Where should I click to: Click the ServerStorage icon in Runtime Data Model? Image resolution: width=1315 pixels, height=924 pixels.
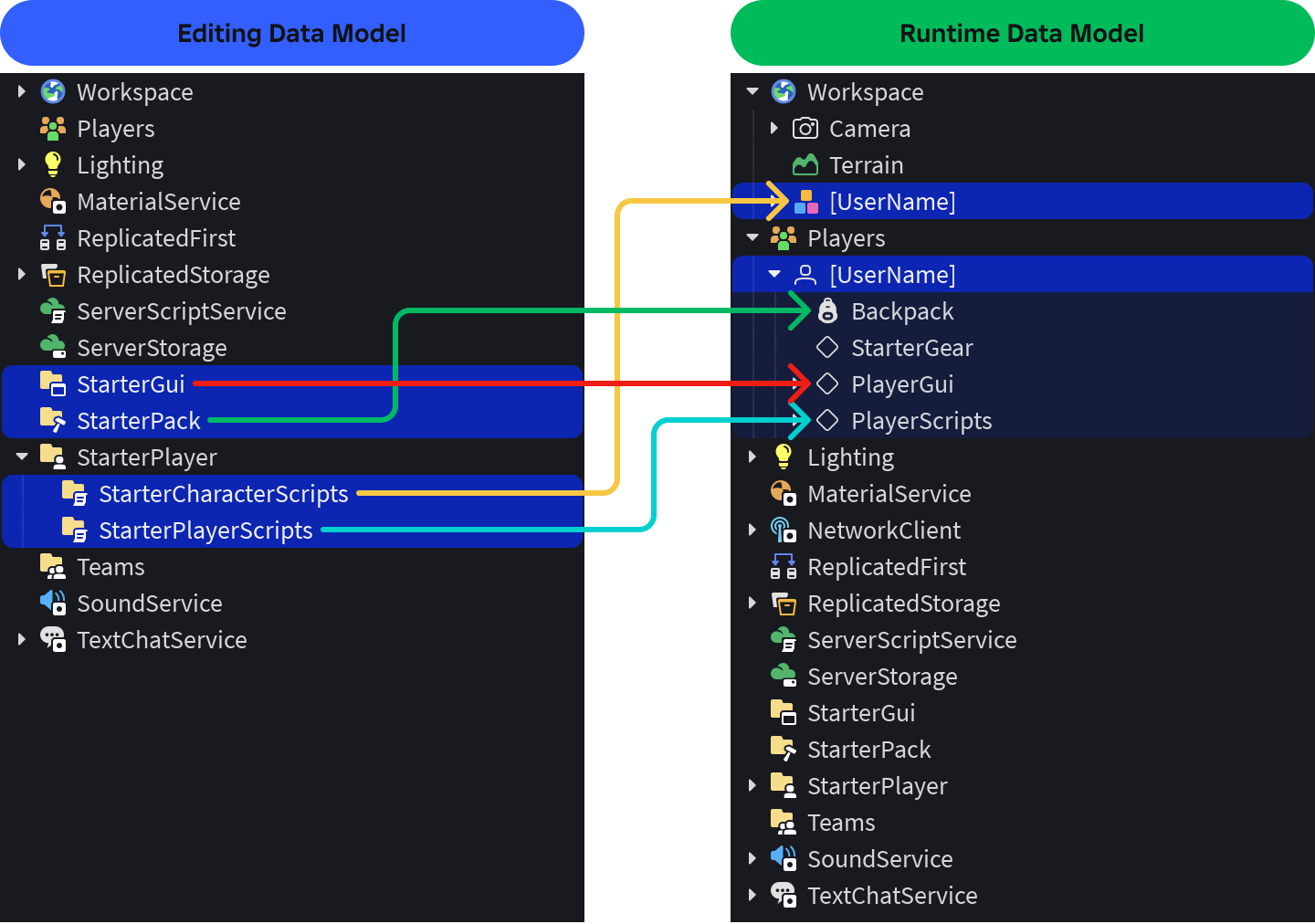pyautogui.click(x=784, y=676)
